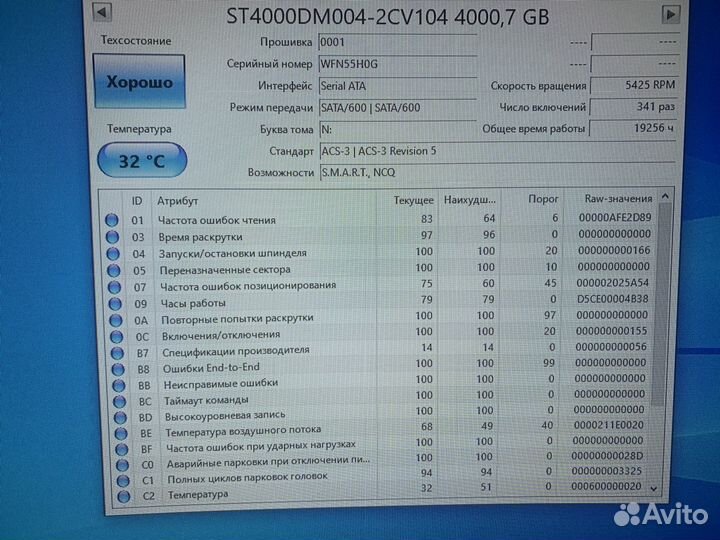This screenshot has height=540, width=720.
Task: Click status circle icon for attribute BE
Action: click(x=121, y=433)
